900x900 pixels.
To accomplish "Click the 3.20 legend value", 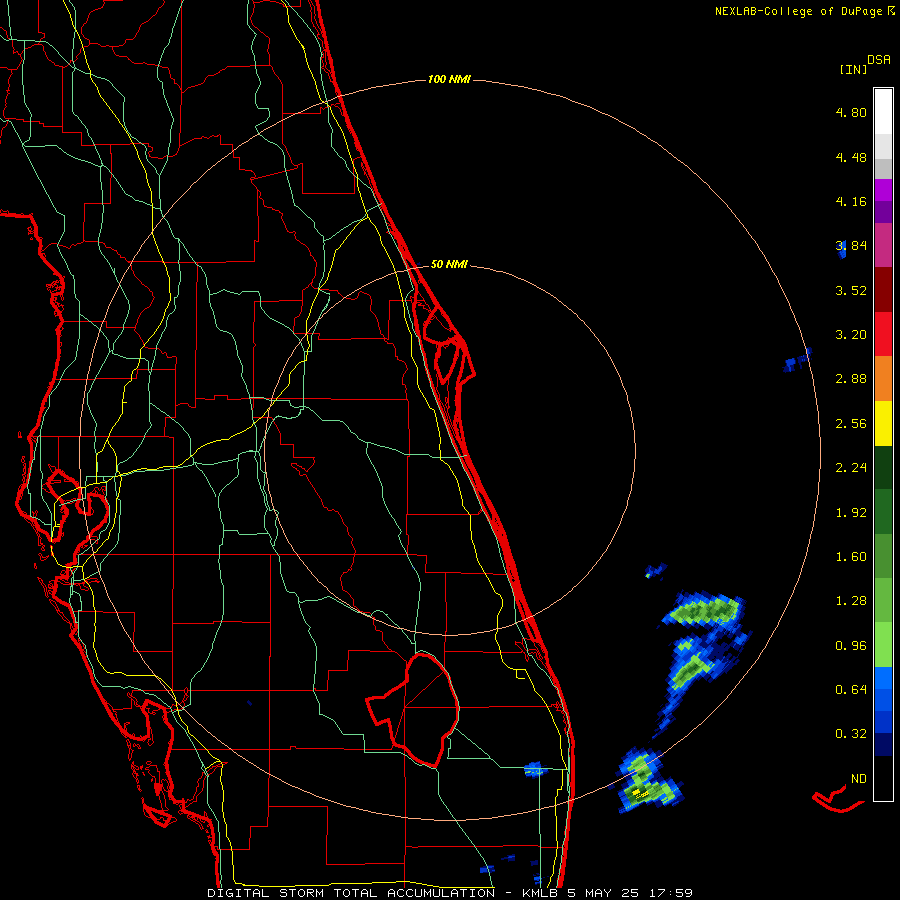I will pyautogui.click(x=851, y=335).
